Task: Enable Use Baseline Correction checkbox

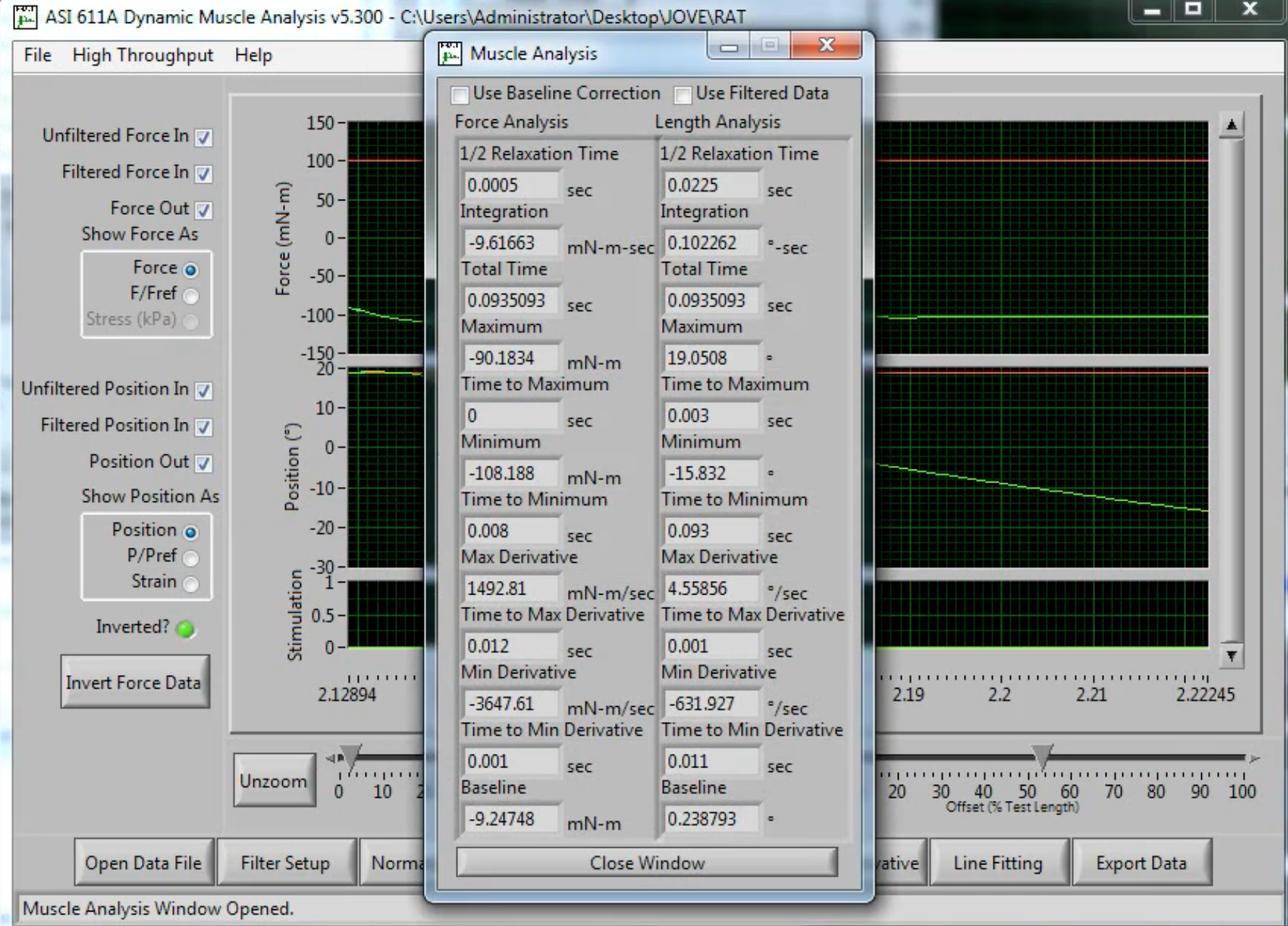Action: pyautogui.click(x=460, y=95)
